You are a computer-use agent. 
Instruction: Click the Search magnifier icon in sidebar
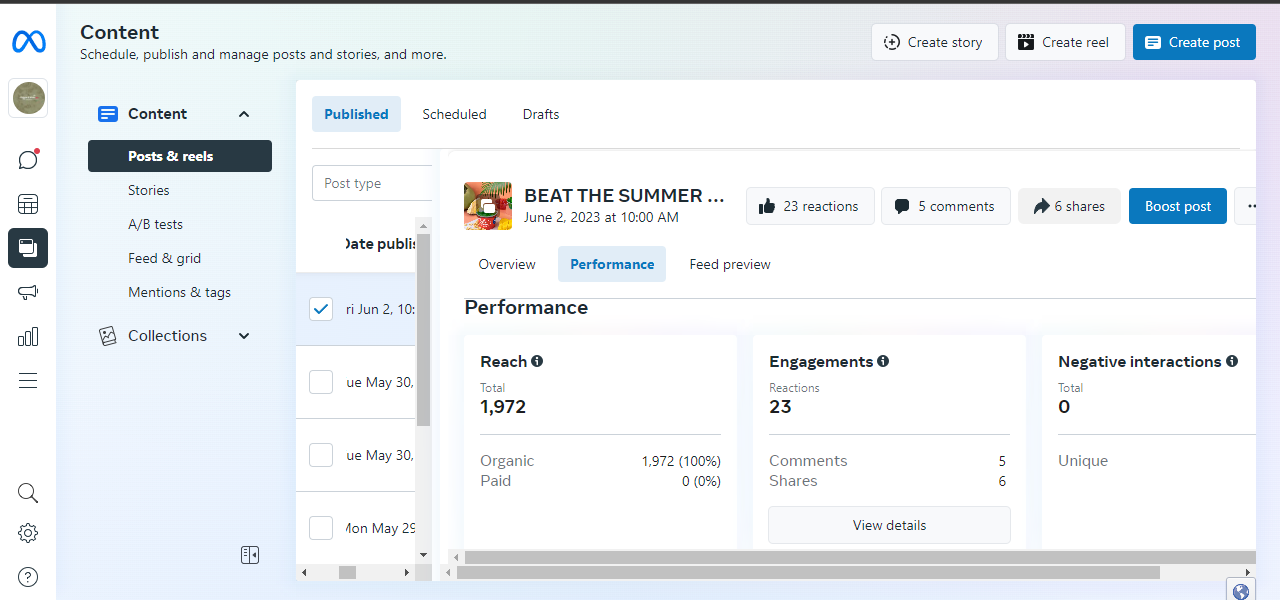[28, 493]
